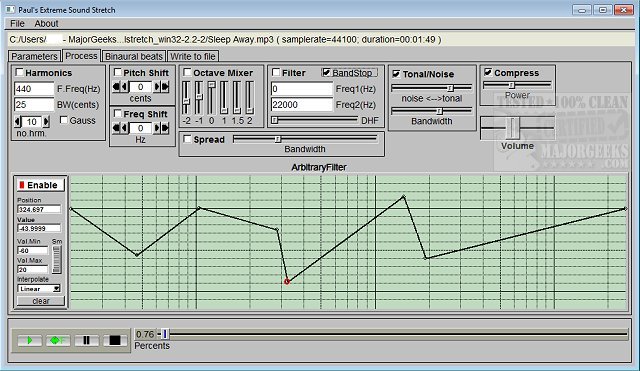Viewport: 640px width, 371px height.
Task: Click the Volume slider handle
Action: coord(513,128)
